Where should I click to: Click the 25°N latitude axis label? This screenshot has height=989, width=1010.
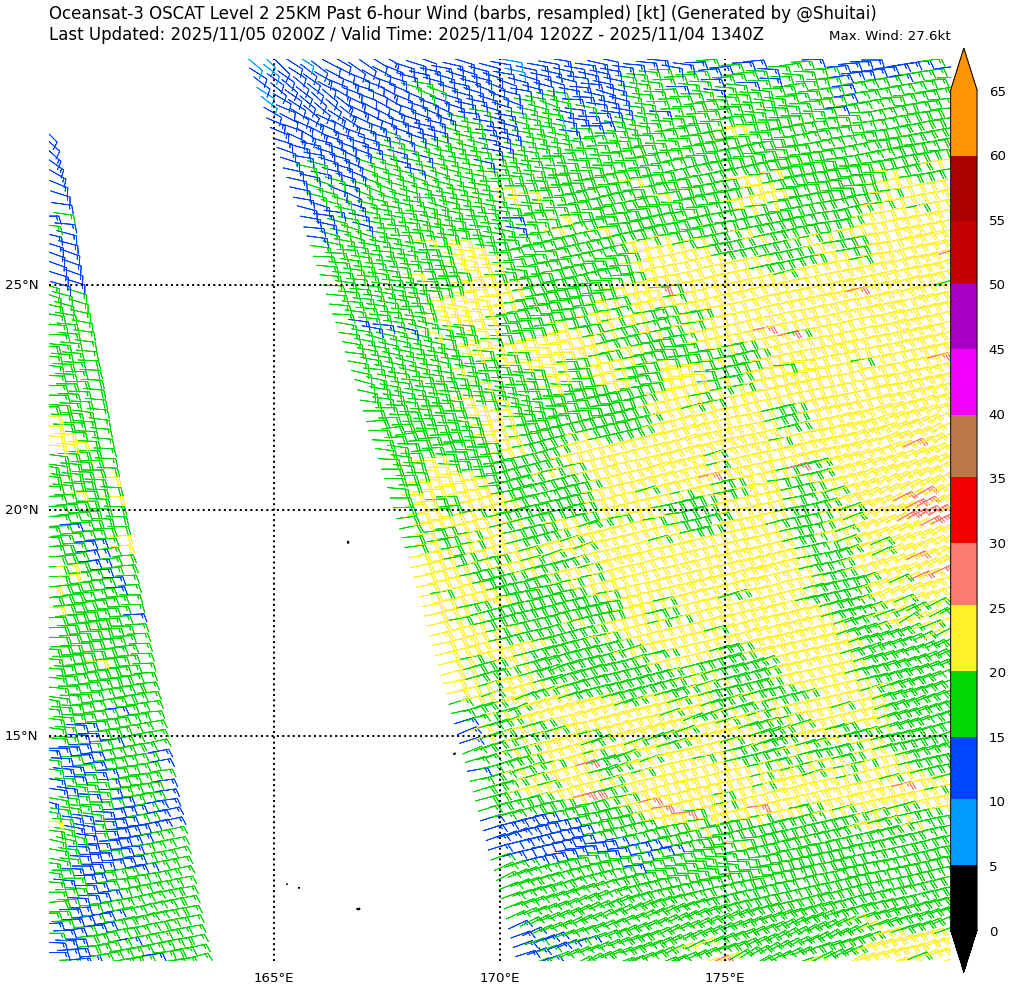coord(21,285)
